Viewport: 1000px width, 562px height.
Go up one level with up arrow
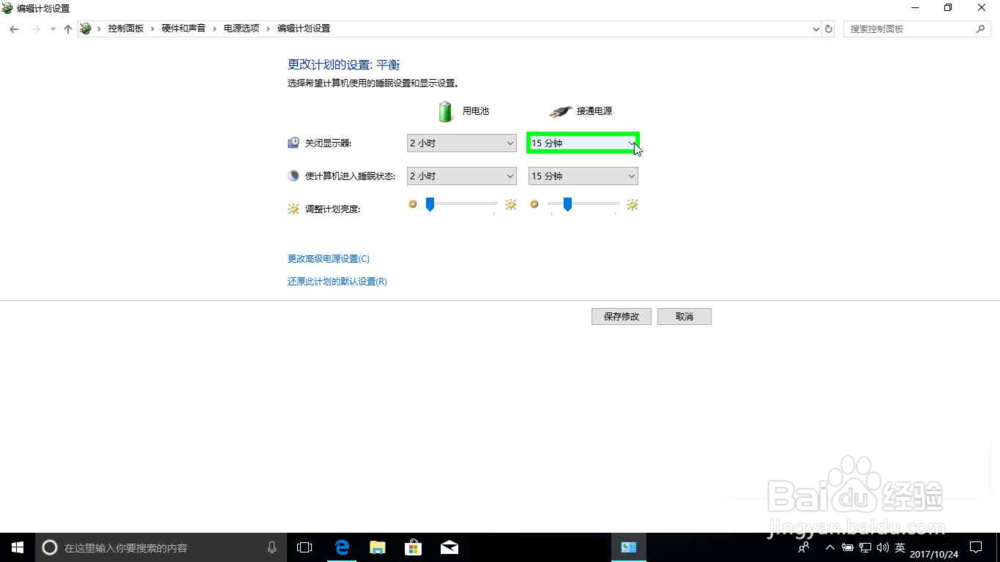[x=68, y=29]
